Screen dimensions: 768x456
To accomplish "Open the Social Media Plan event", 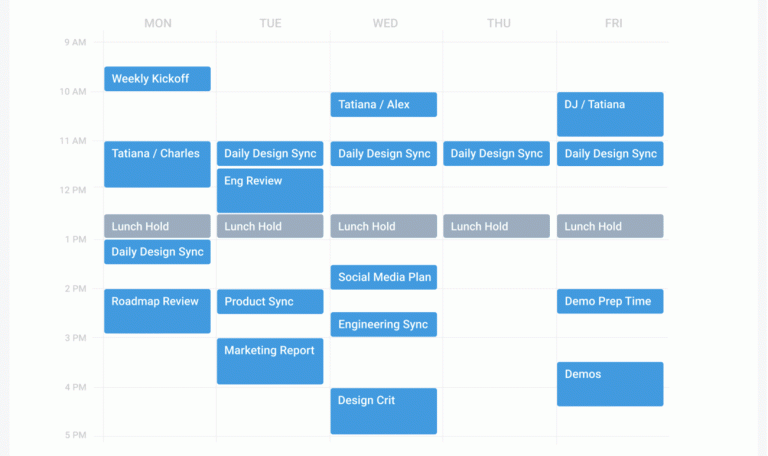I will coord(384,277).
